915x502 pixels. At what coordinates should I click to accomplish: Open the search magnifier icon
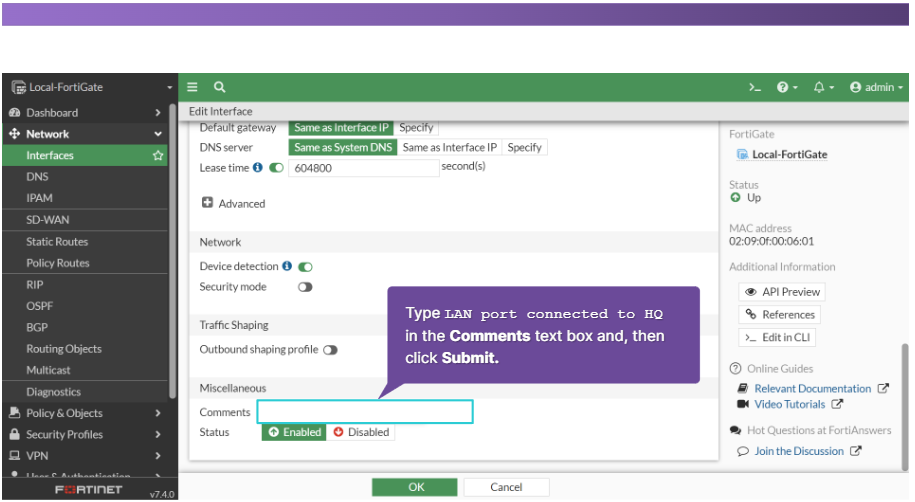point(219,87)
